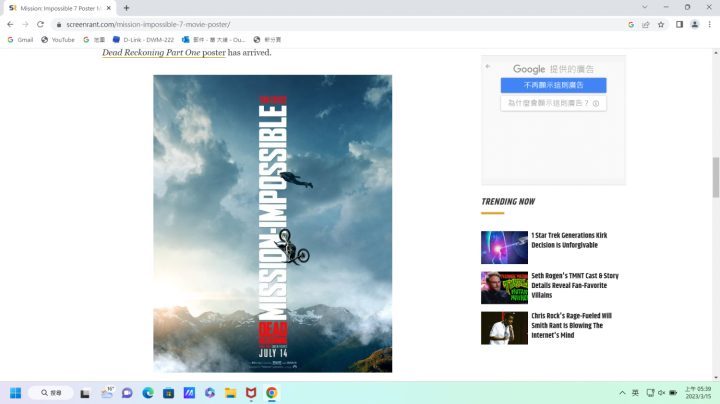Open the volume control in the system tray
Viewport: 720px width, 404px height.
[662, 393]
